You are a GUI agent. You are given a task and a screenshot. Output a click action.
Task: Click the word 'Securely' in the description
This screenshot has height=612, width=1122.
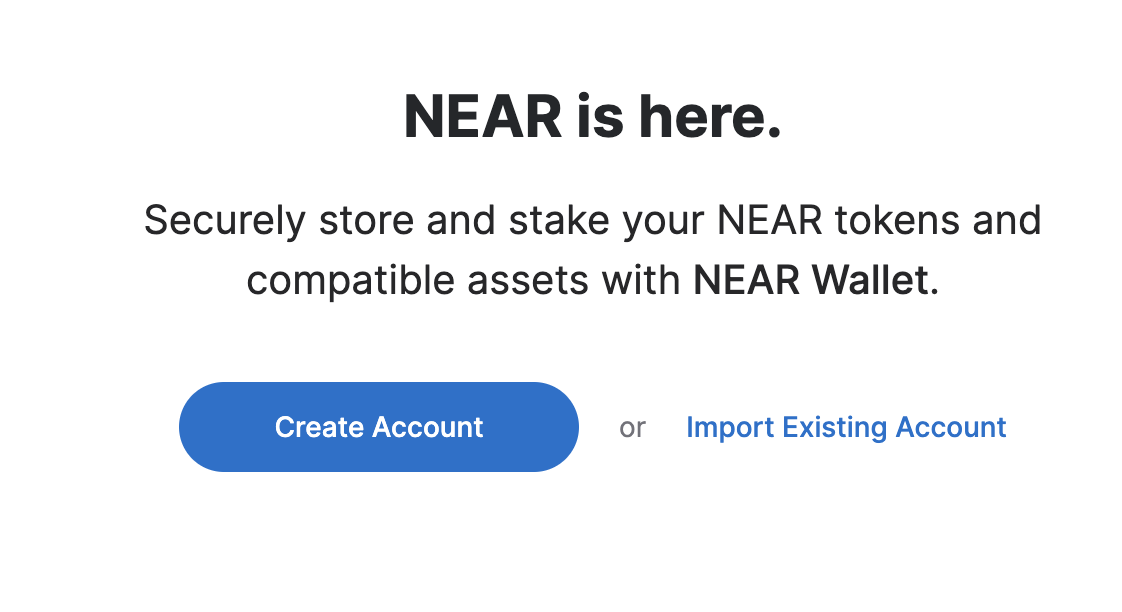click(x=225, y=222)
